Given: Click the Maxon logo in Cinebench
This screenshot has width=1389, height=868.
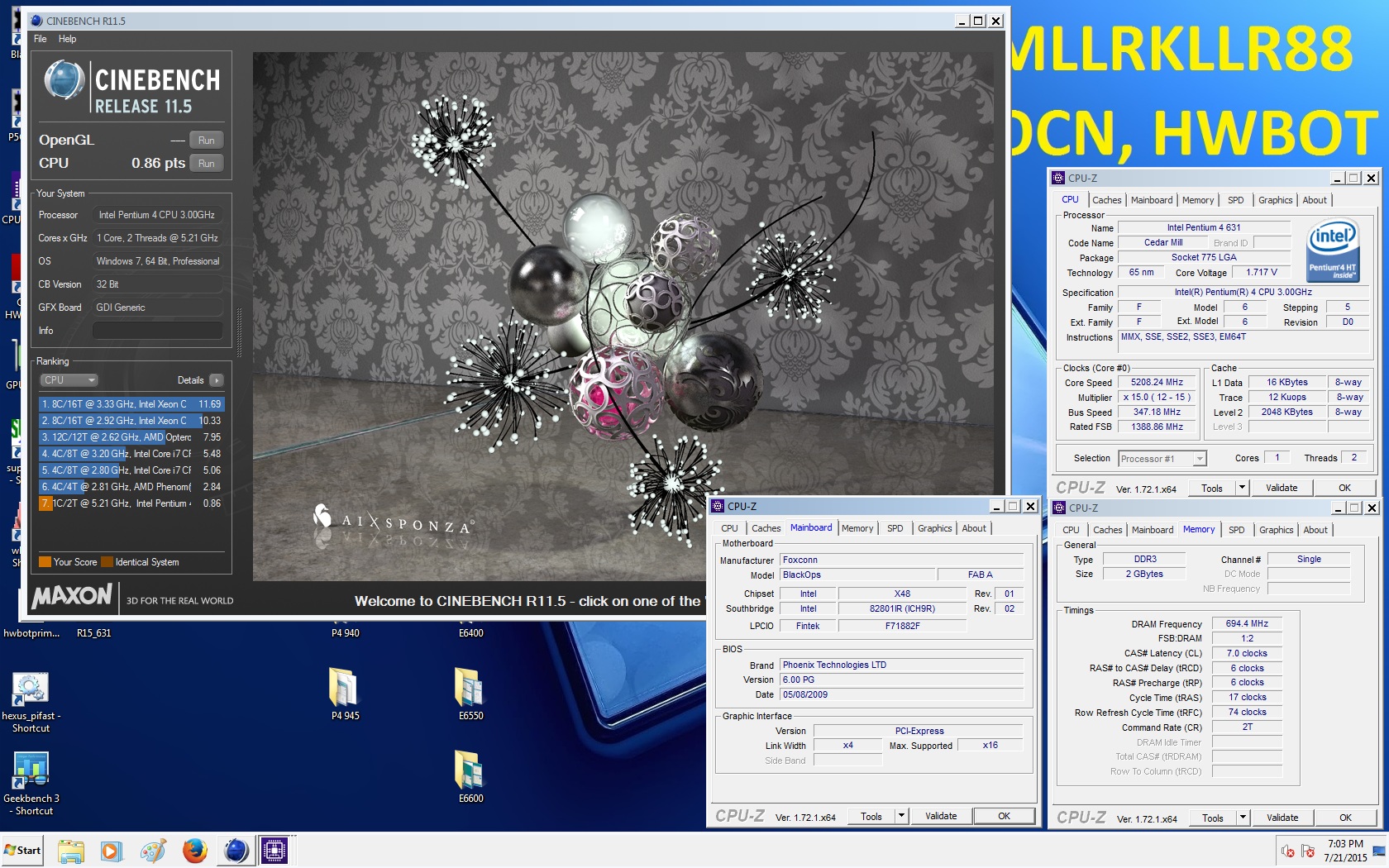Looking at the screenshot, I should pos(72,596).
